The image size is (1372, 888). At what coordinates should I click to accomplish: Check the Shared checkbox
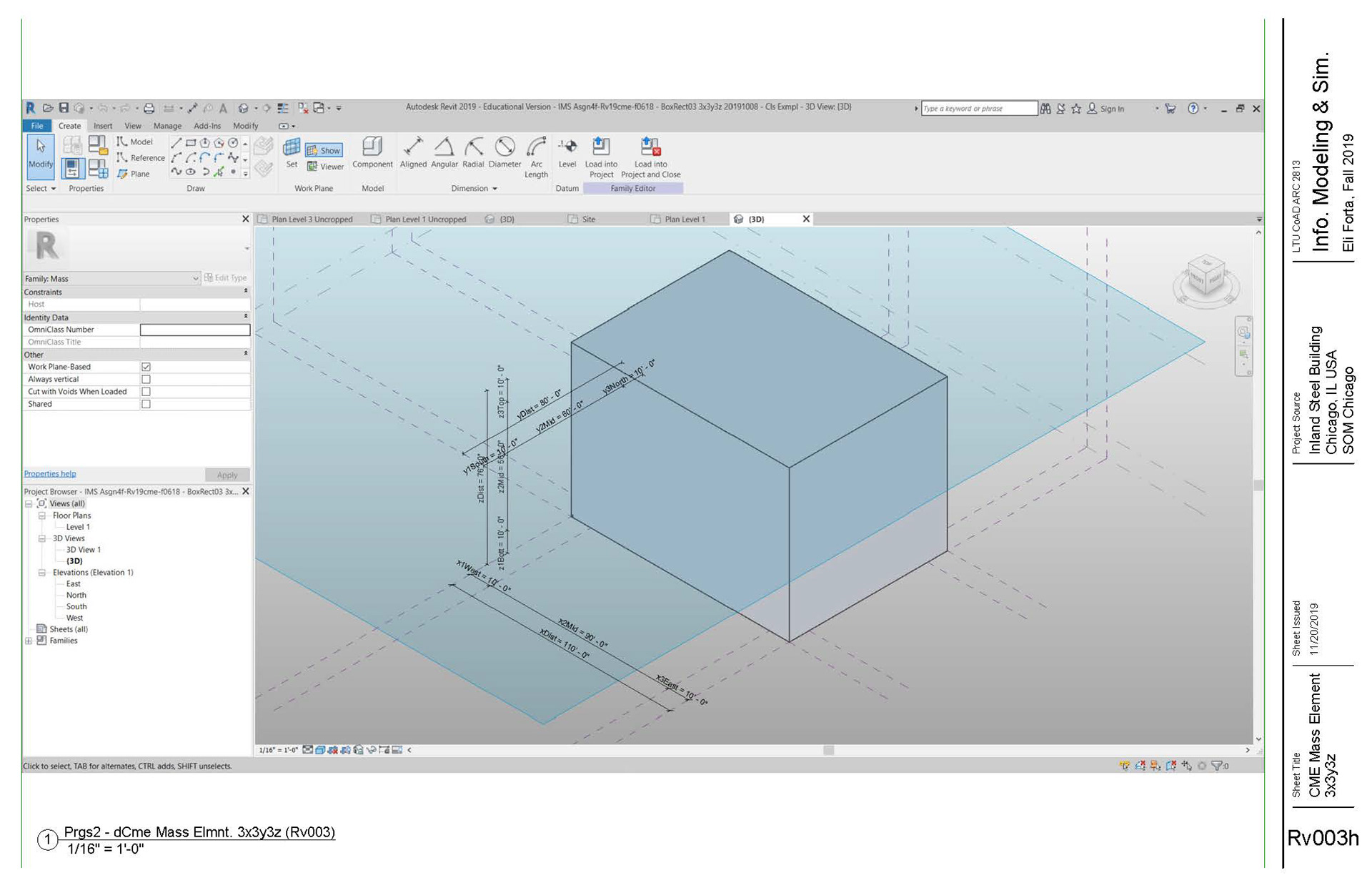146,404
